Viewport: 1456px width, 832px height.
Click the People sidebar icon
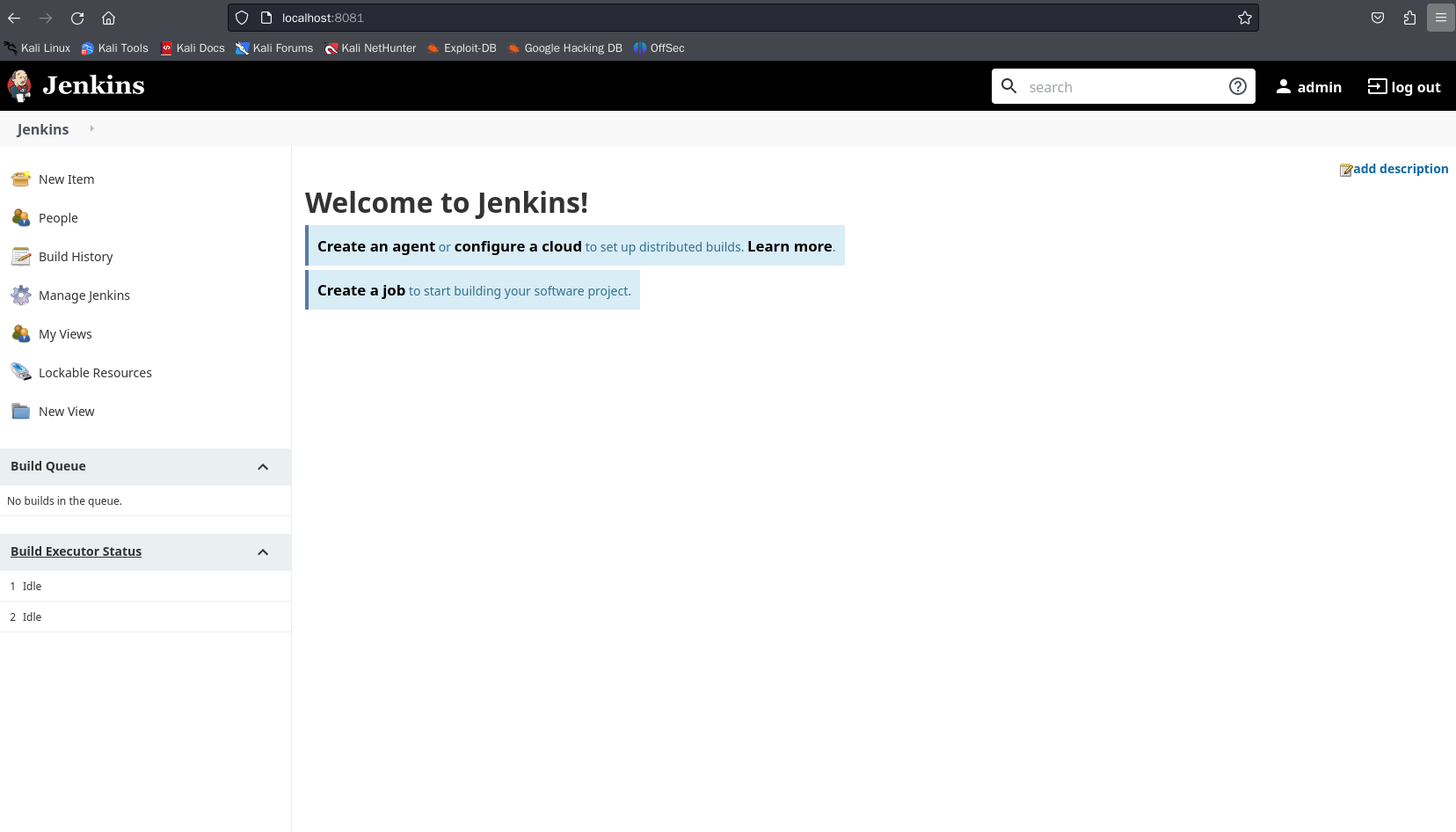(x=21, y=218)
